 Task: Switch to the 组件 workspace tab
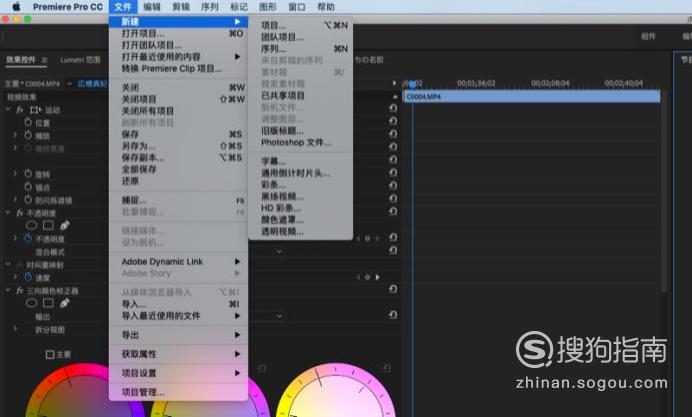pyautogui.click(x=648, y=36)
